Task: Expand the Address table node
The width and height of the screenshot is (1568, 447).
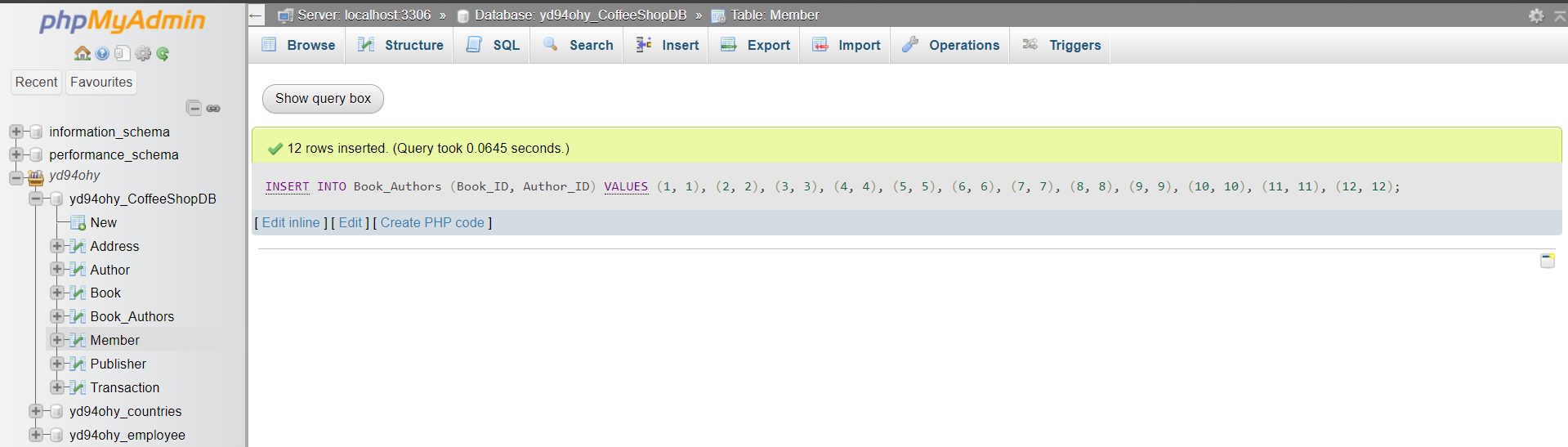Action: [x=56, y=246]
